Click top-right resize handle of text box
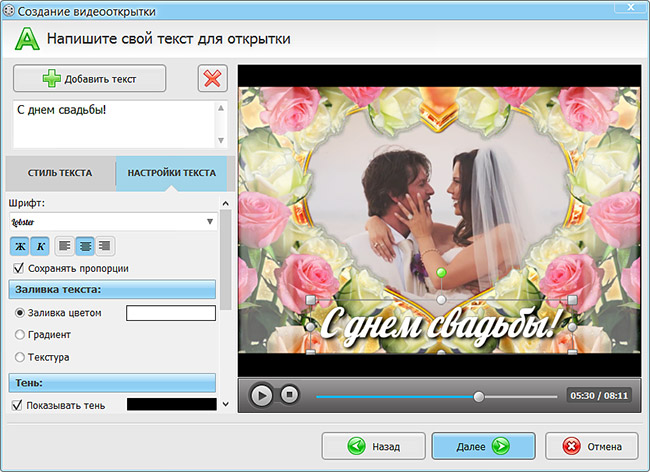This screenshot has width=650, height=472. click(x=572, y=300)
